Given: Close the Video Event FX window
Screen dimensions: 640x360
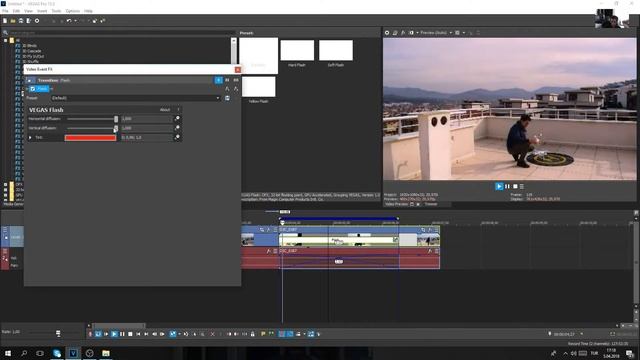Looking at the screenshot, I should tap(238, 69).
